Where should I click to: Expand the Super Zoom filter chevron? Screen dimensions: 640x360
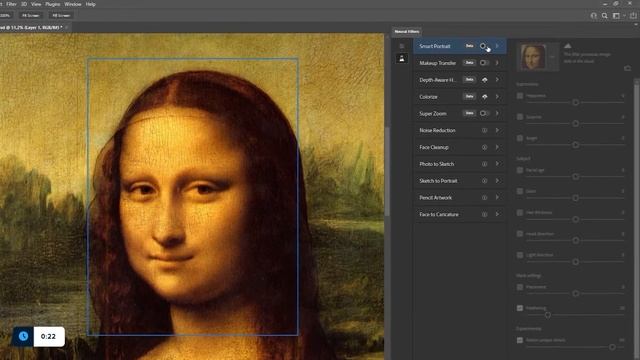pyautogui.click(x=497, y=113)
